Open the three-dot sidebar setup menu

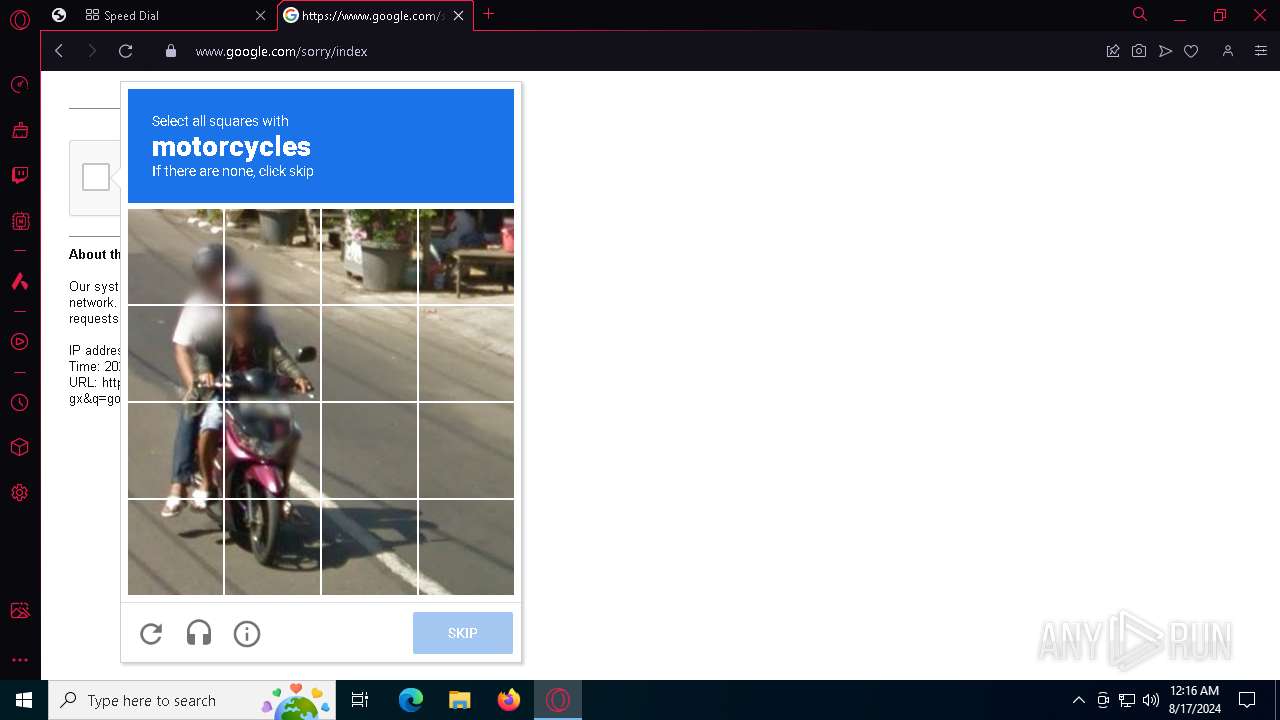click(x=19, y=660)
